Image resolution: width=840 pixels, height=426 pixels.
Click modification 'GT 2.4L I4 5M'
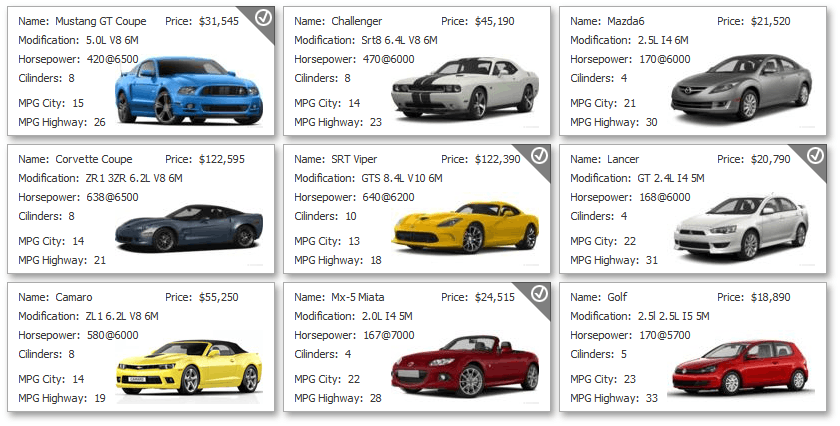pos(671,178)
